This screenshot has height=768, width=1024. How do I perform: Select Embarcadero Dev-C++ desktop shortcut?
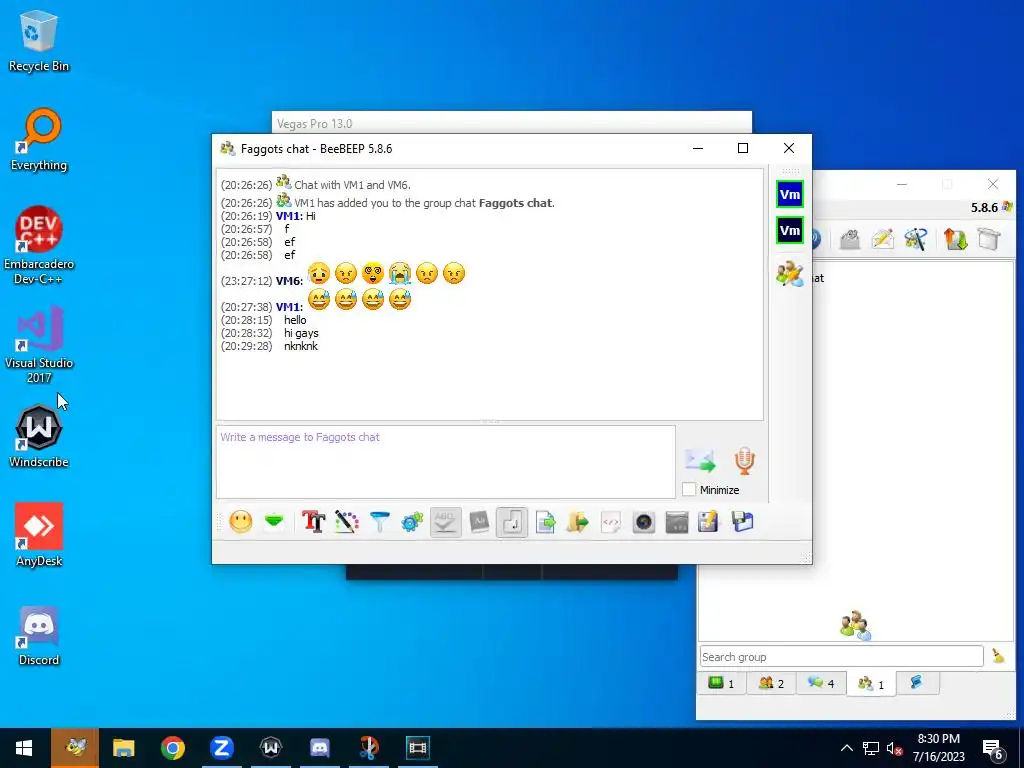click(39, 246)
